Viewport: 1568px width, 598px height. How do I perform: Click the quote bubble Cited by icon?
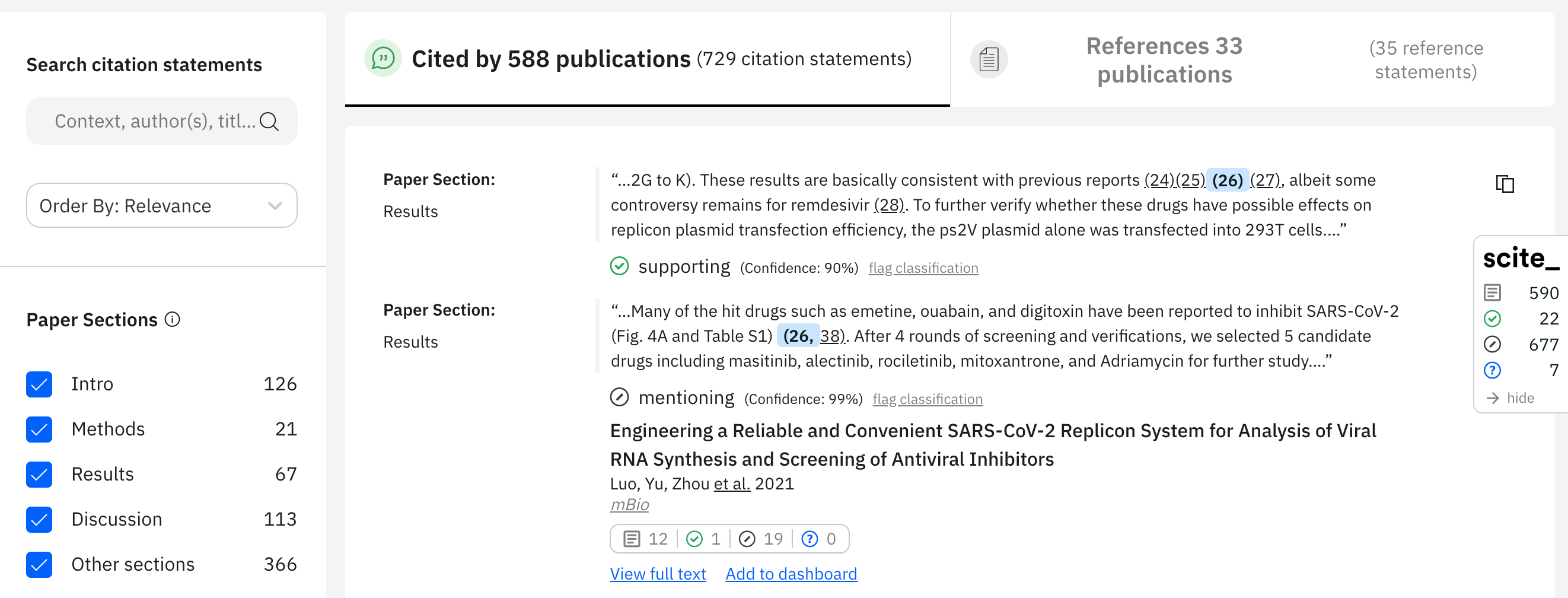(383, 59)
